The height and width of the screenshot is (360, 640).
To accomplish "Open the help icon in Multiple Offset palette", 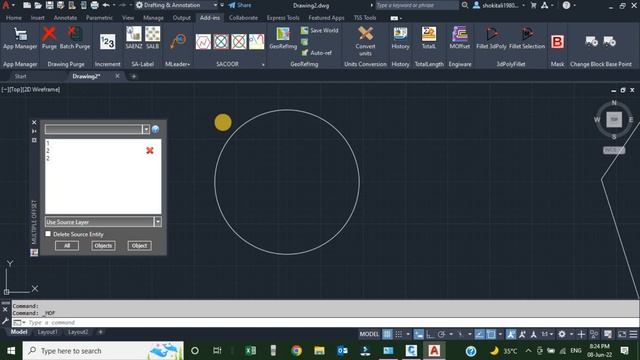I will tap(156, 129).
